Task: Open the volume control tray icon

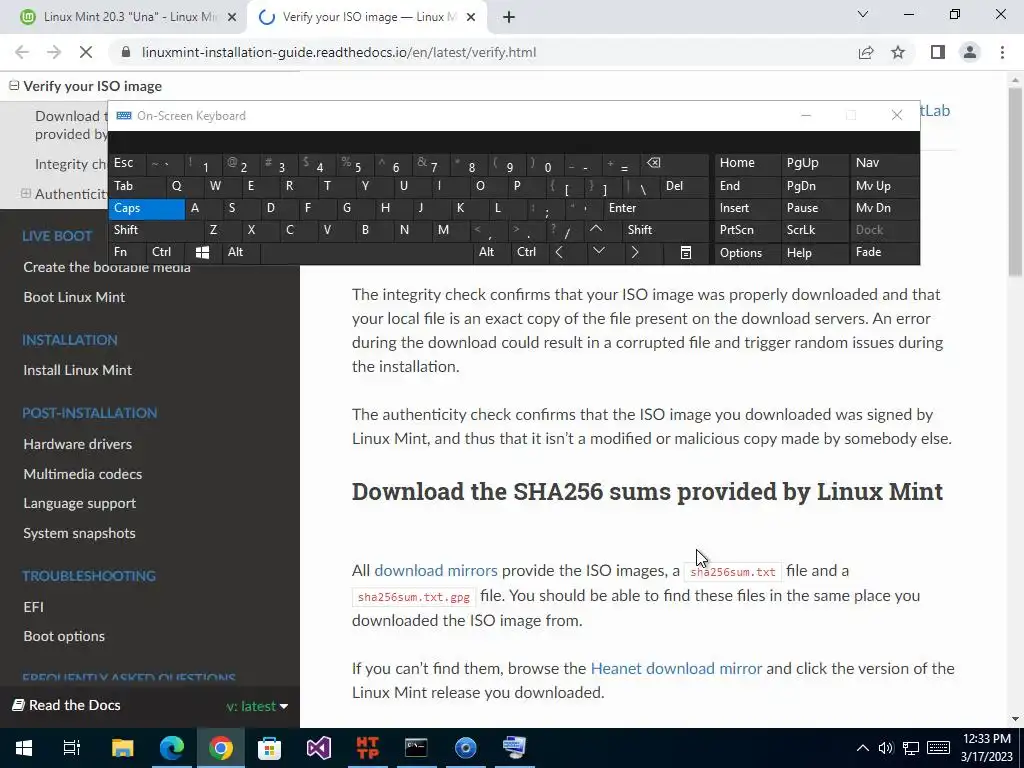Action: click(886, 748)
